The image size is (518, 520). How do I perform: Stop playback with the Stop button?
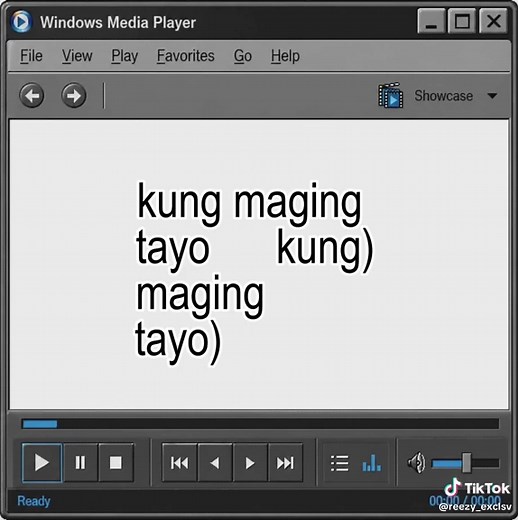pyautogui.click(x=116, y=463)
